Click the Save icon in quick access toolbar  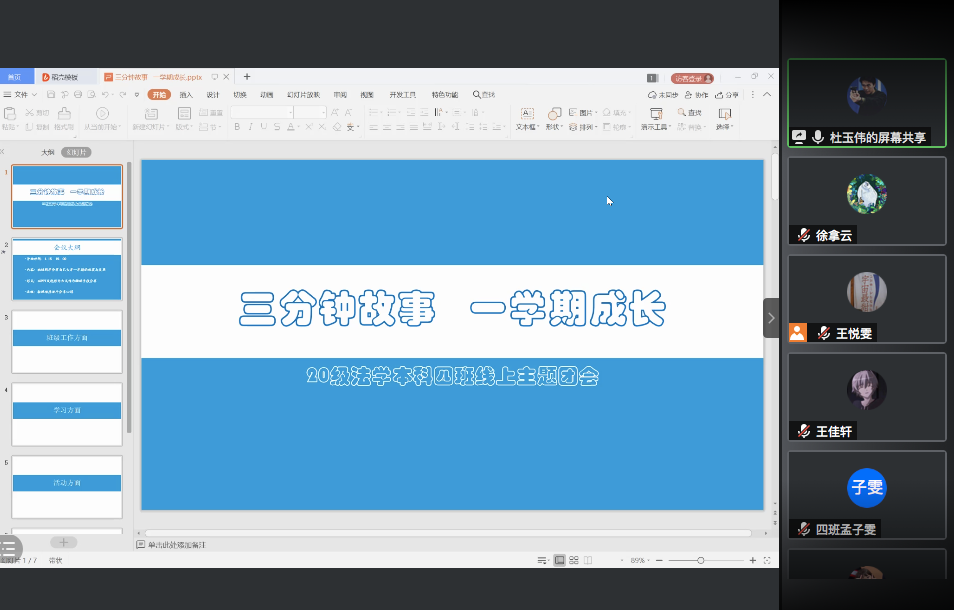[51, 95]
